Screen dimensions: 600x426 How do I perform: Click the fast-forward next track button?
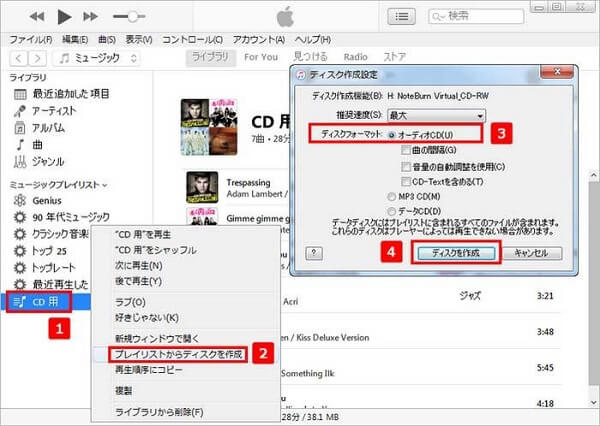tap(90, 16)
